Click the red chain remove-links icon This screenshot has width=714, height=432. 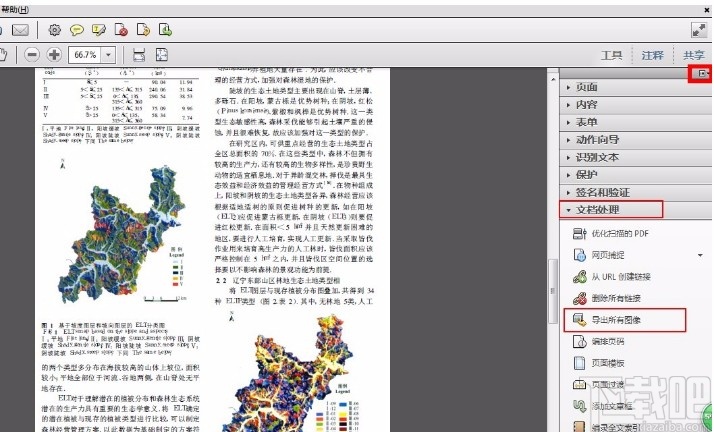(580, 298)
